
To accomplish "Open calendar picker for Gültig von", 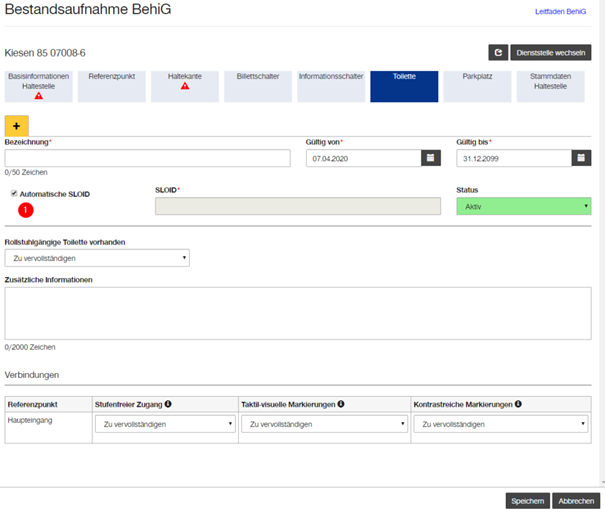I will [x=431, y=158].
